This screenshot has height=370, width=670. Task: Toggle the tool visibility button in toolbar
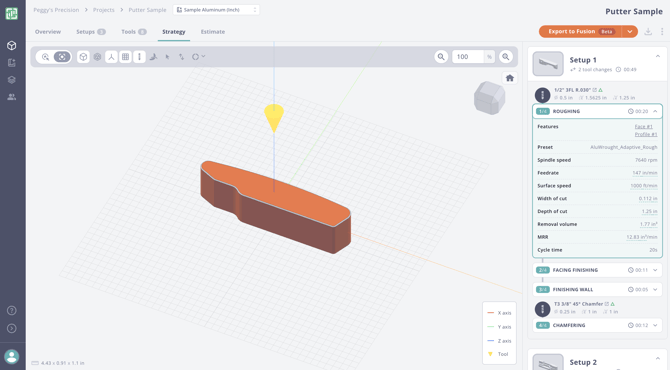(139, 57)
